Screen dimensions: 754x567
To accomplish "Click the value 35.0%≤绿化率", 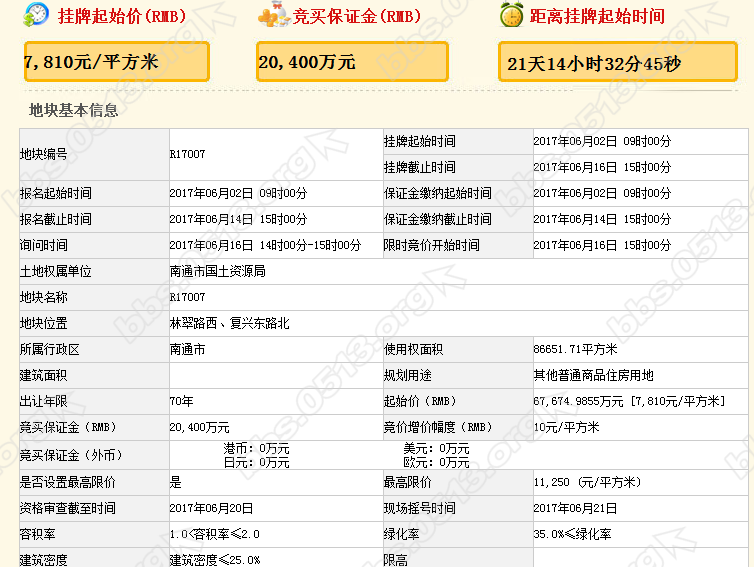I will point(572,534).
